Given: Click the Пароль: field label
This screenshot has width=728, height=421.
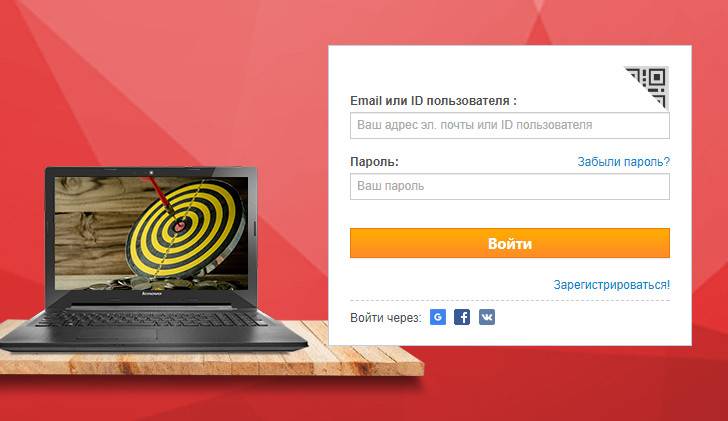Looking at the screenshot, I should coord(374,162).
